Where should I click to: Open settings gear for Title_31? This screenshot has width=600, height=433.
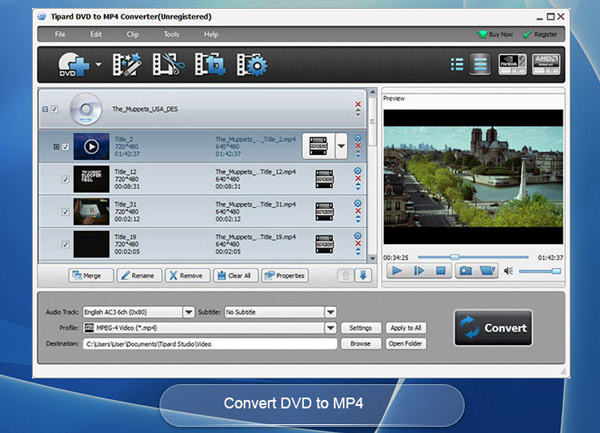[358, 203]
